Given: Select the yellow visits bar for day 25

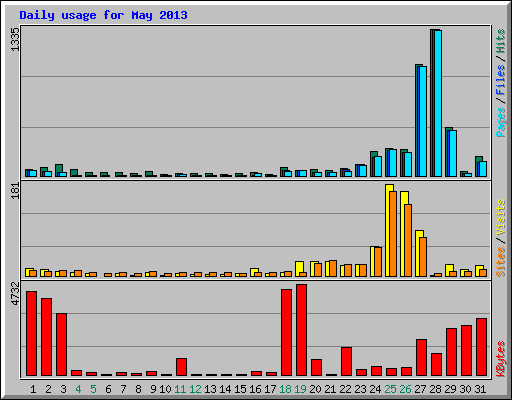Looking at the screenshot, I should (x=389, y=230).
